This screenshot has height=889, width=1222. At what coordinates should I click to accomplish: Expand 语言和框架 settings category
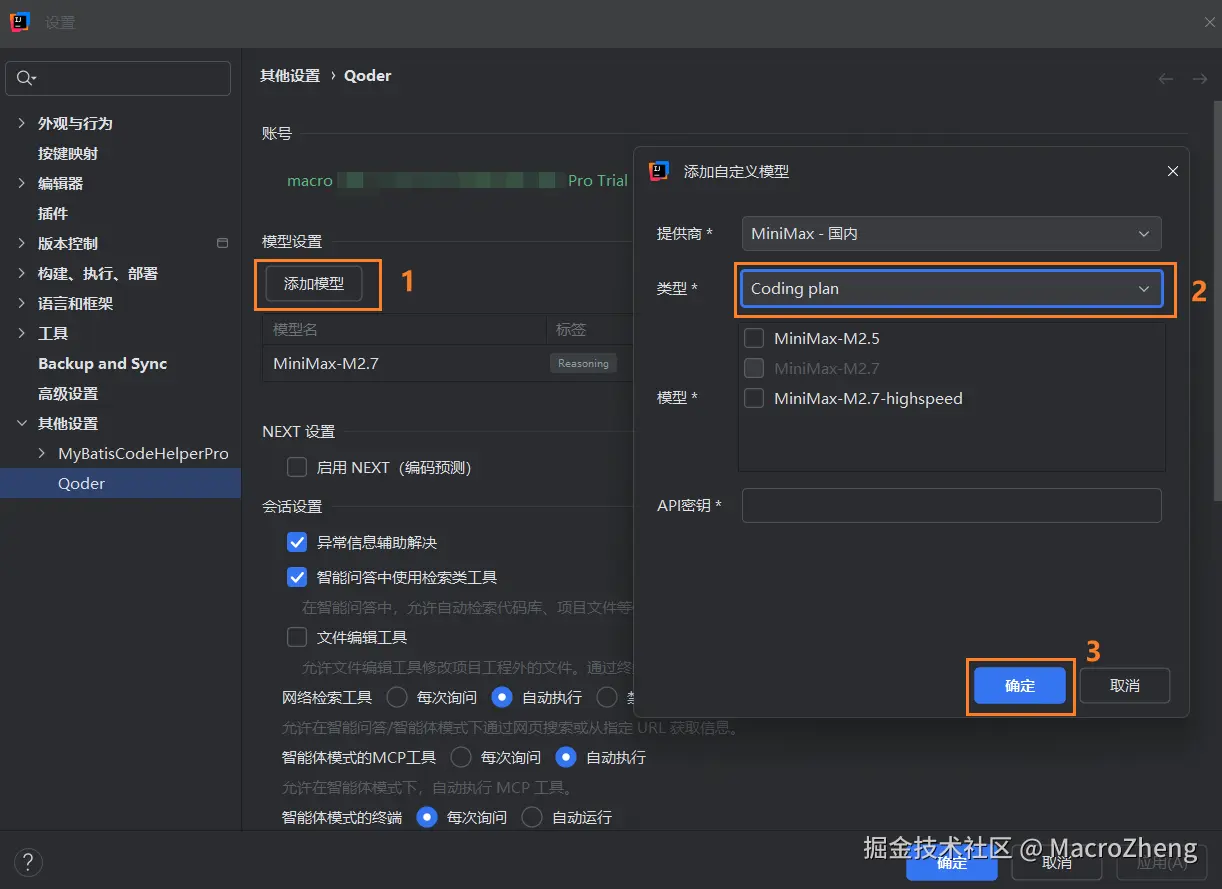(22, 303)
